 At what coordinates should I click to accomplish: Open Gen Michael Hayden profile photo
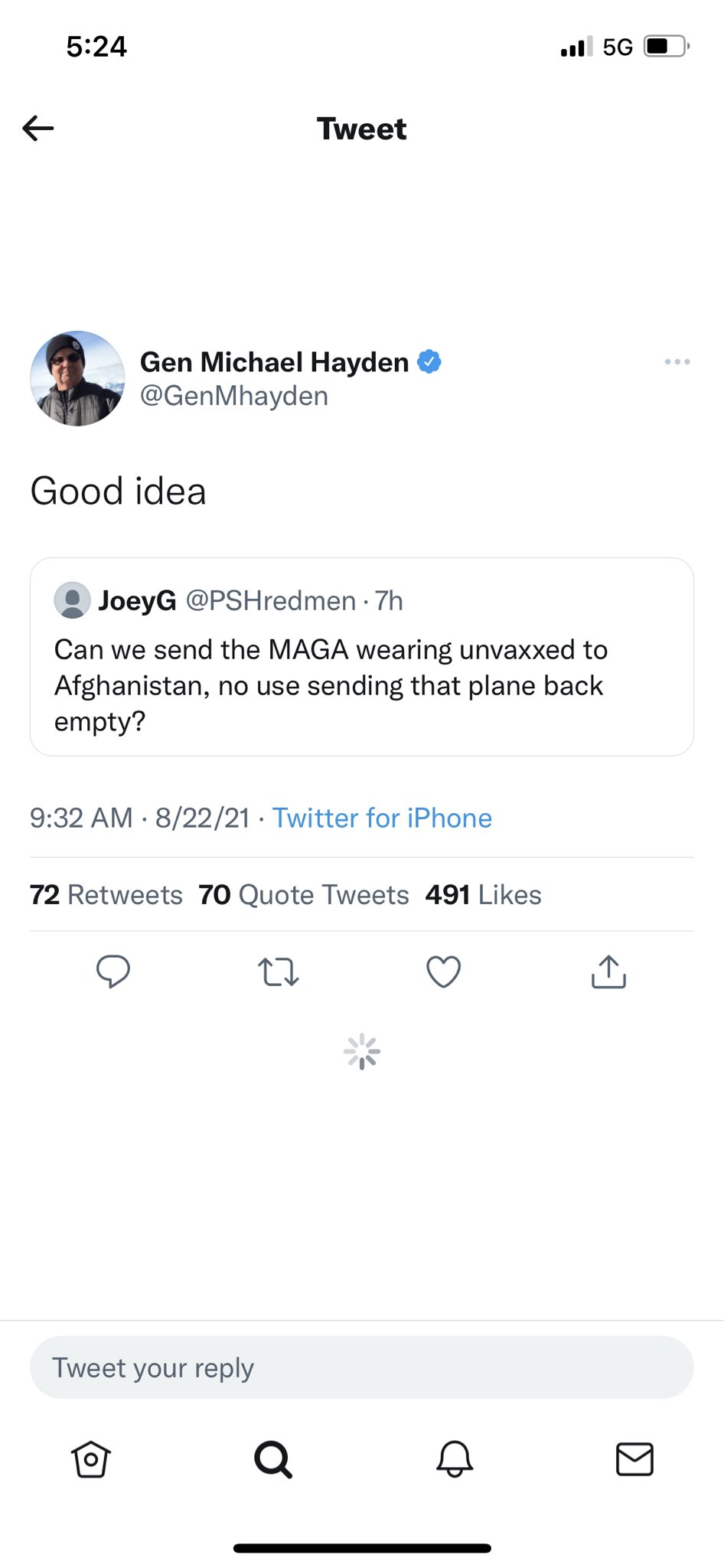(x=77, y=378)
